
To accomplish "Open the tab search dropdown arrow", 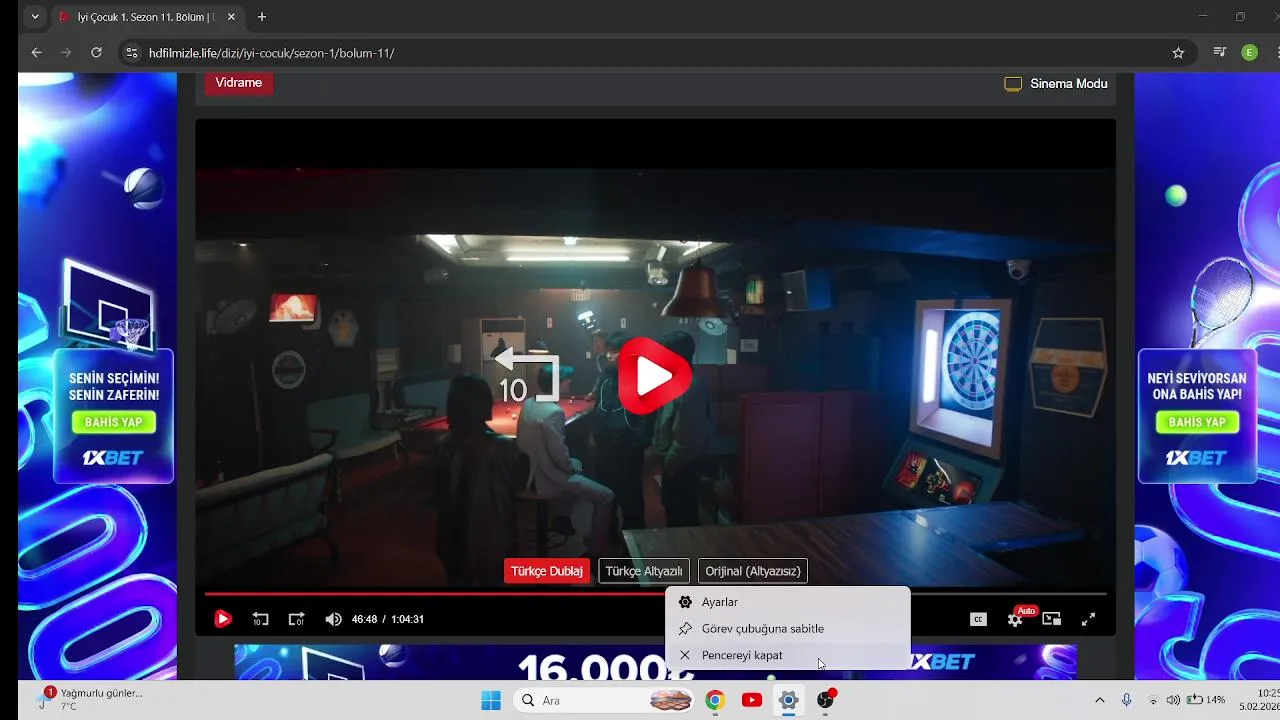I will point(35,17).
